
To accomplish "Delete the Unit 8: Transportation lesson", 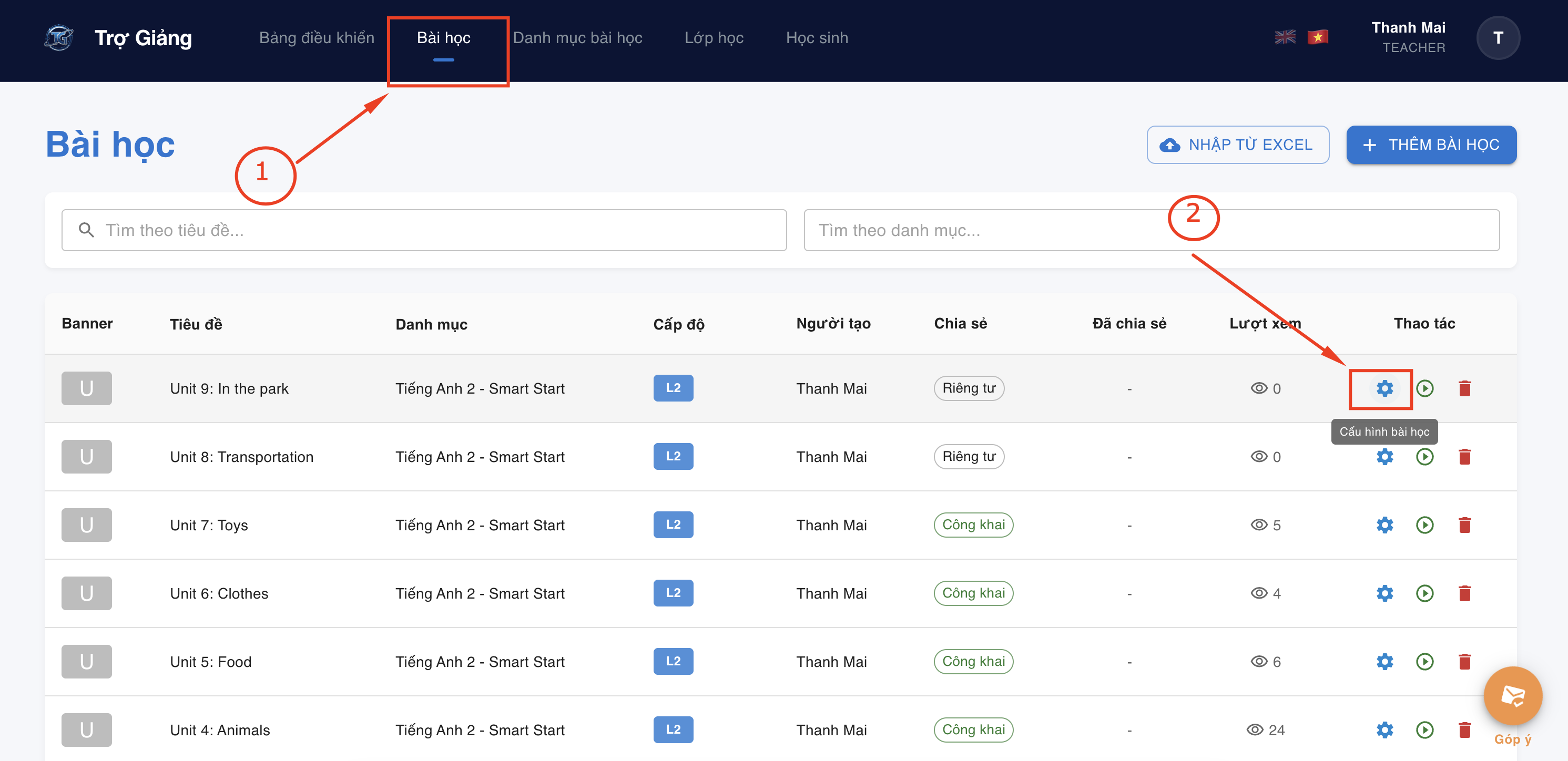I will [1464, 457].
